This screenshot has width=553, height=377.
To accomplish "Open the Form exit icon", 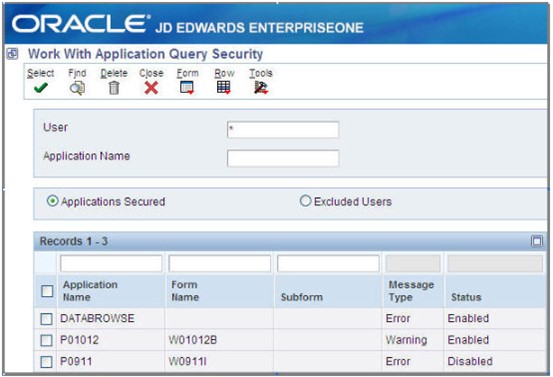I will 187,87.
